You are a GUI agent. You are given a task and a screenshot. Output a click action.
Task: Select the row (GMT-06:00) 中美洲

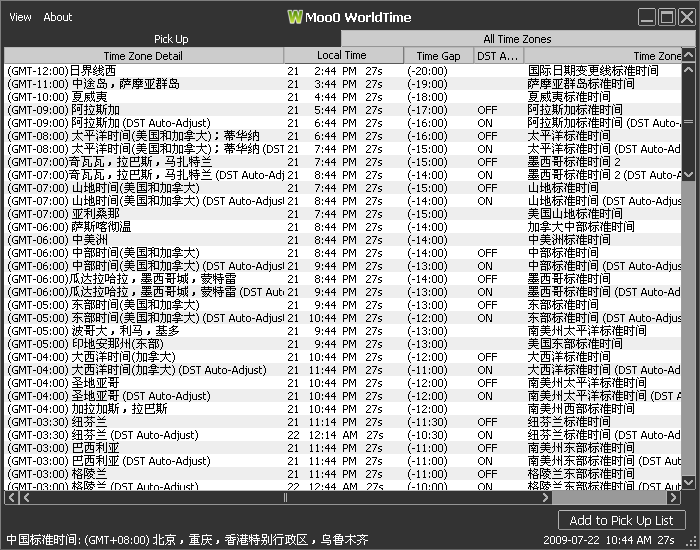343,240
